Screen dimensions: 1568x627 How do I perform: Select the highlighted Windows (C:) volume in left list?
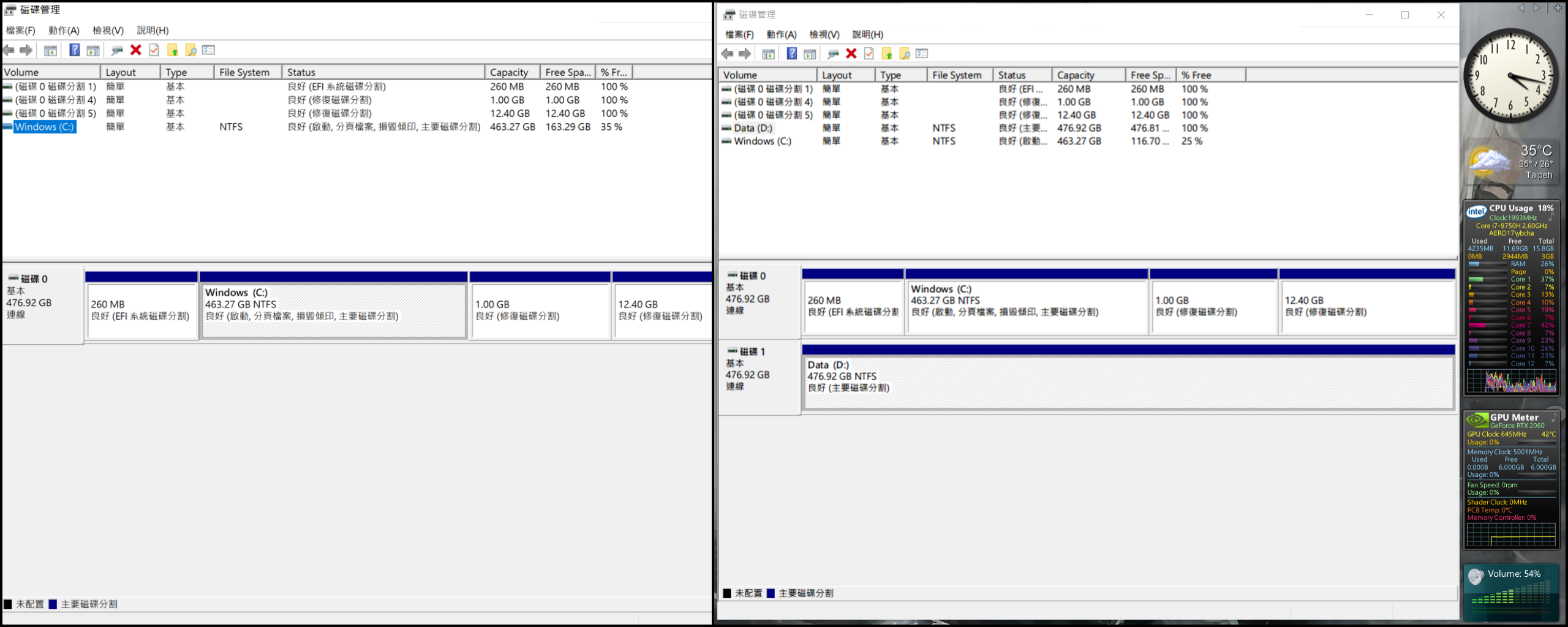tap(44, 127)
